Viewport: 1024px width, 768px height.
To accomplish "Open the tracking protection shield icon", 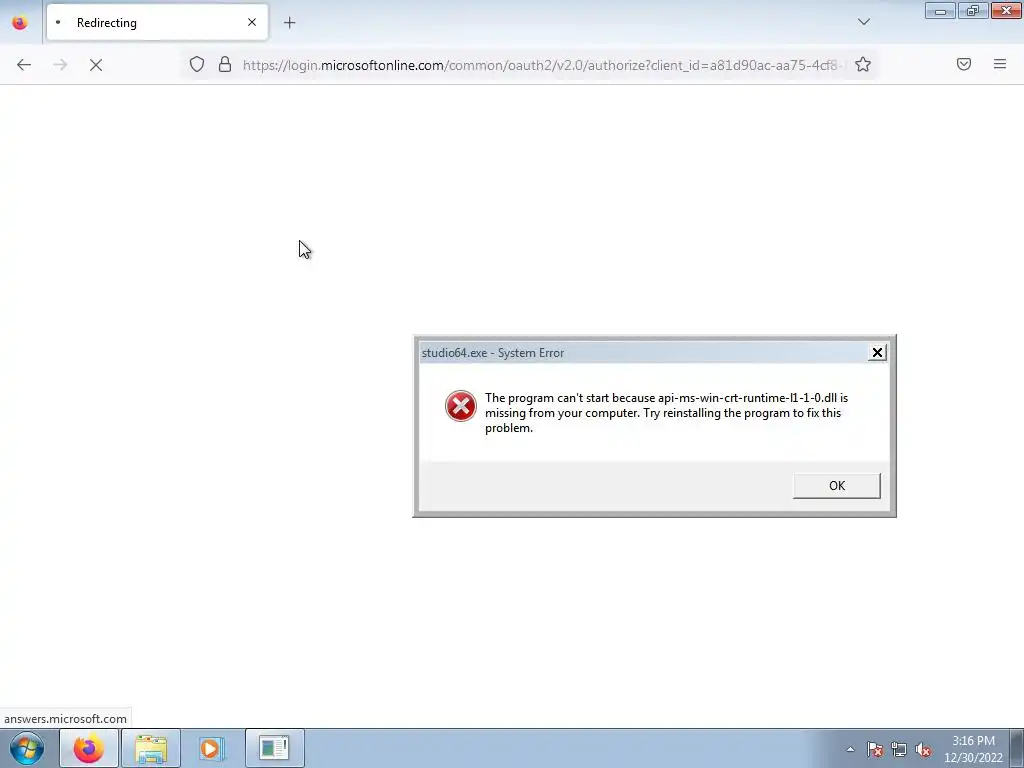I will [197, 64].
